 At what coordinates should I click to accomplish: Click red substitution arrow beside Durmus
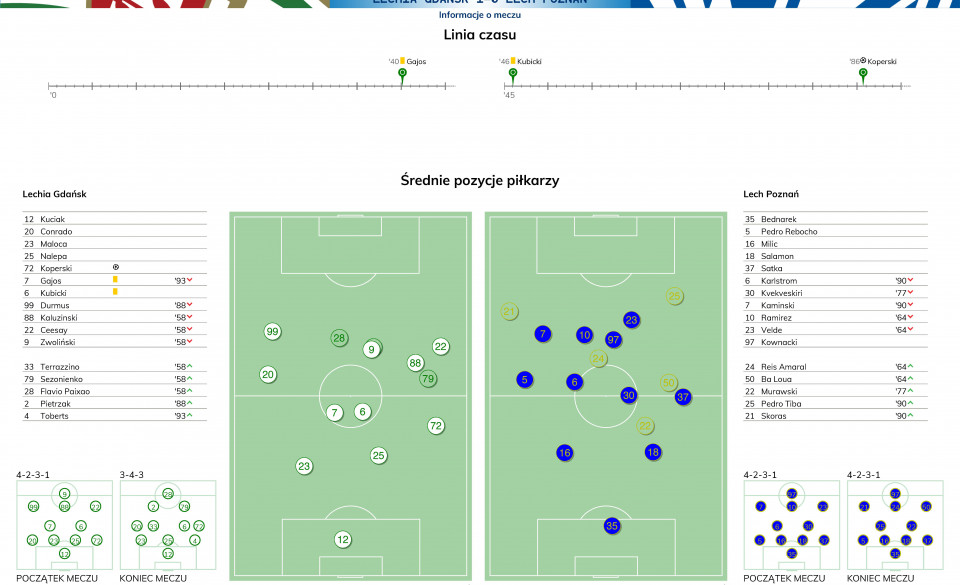point(190,304)
